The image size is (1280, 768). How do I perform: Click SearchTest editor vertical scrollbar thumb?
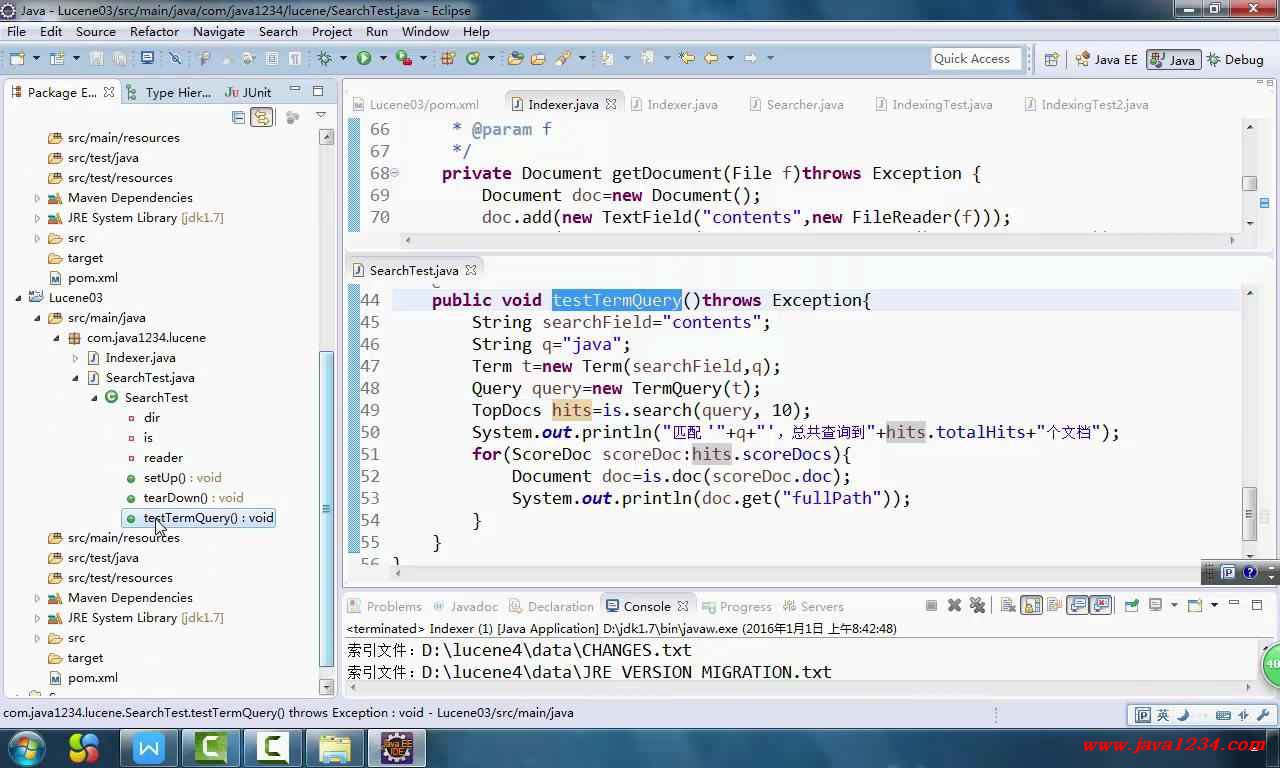click(1249, 513)
